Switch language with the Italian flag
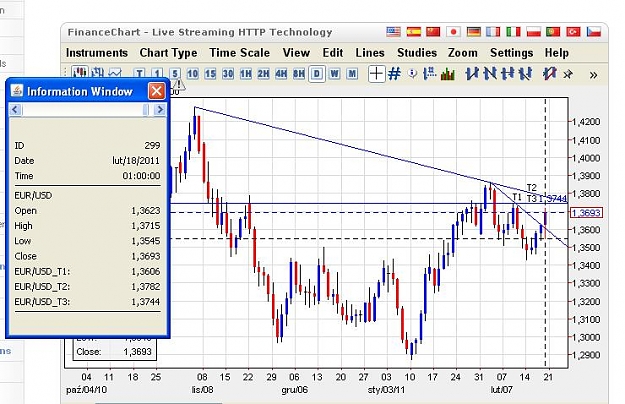 [x=513, y=32]
